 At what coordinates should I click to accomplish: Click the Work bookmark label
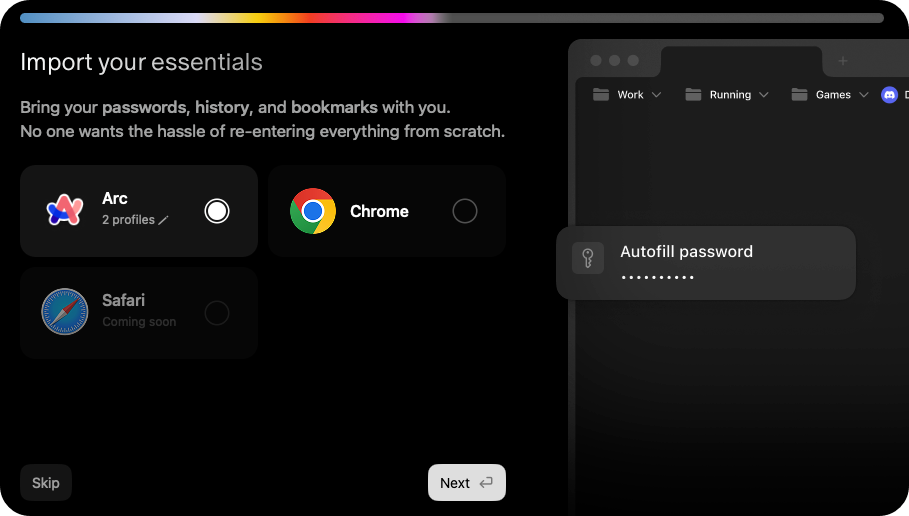click(x=630, y=95)
